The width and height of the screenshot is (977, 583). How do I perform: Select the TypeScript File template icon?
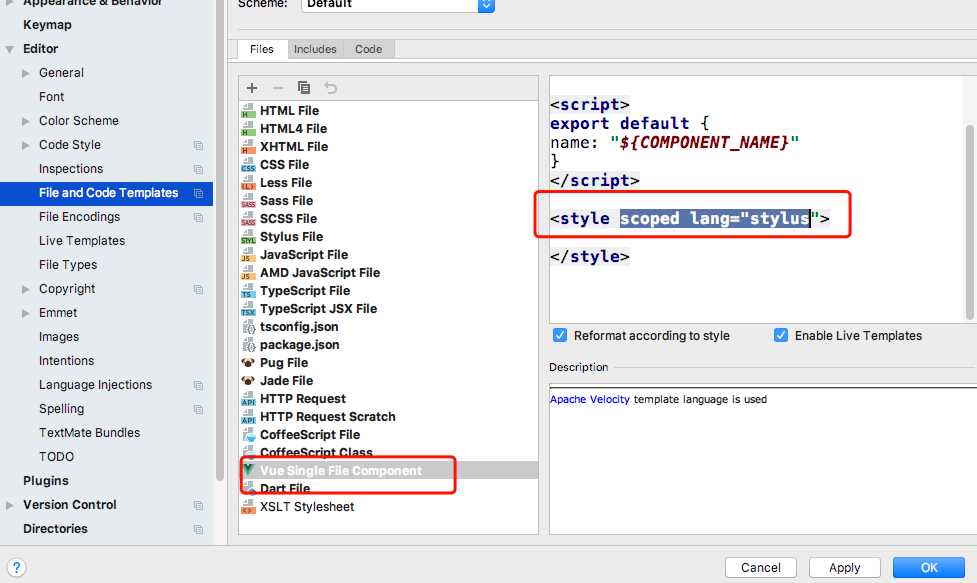(x=248, y=292)
